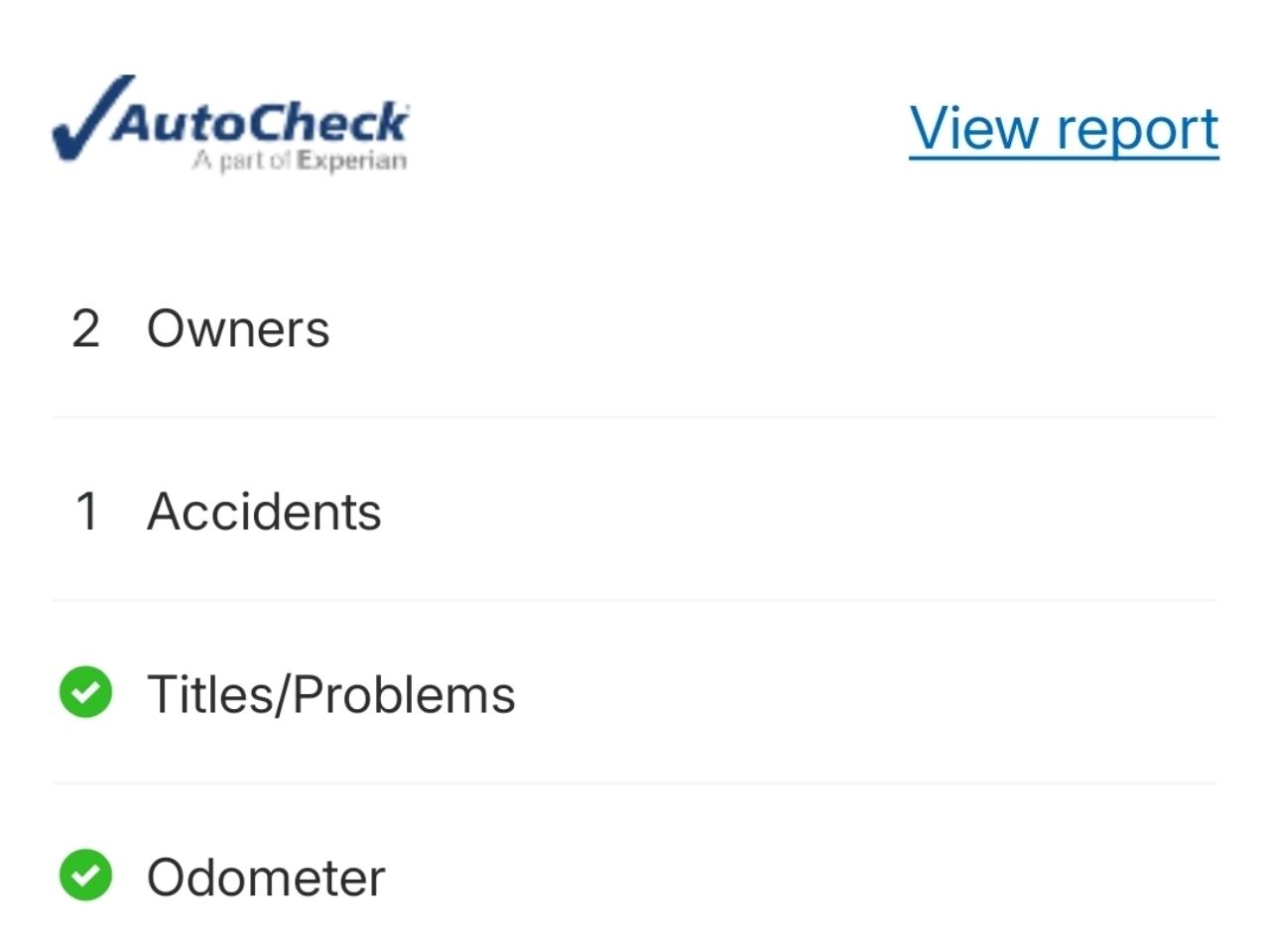This screenshot has width=1270, height=952.
Task: Click empty space right of Accidents label
Action: [x=794, y=512]
